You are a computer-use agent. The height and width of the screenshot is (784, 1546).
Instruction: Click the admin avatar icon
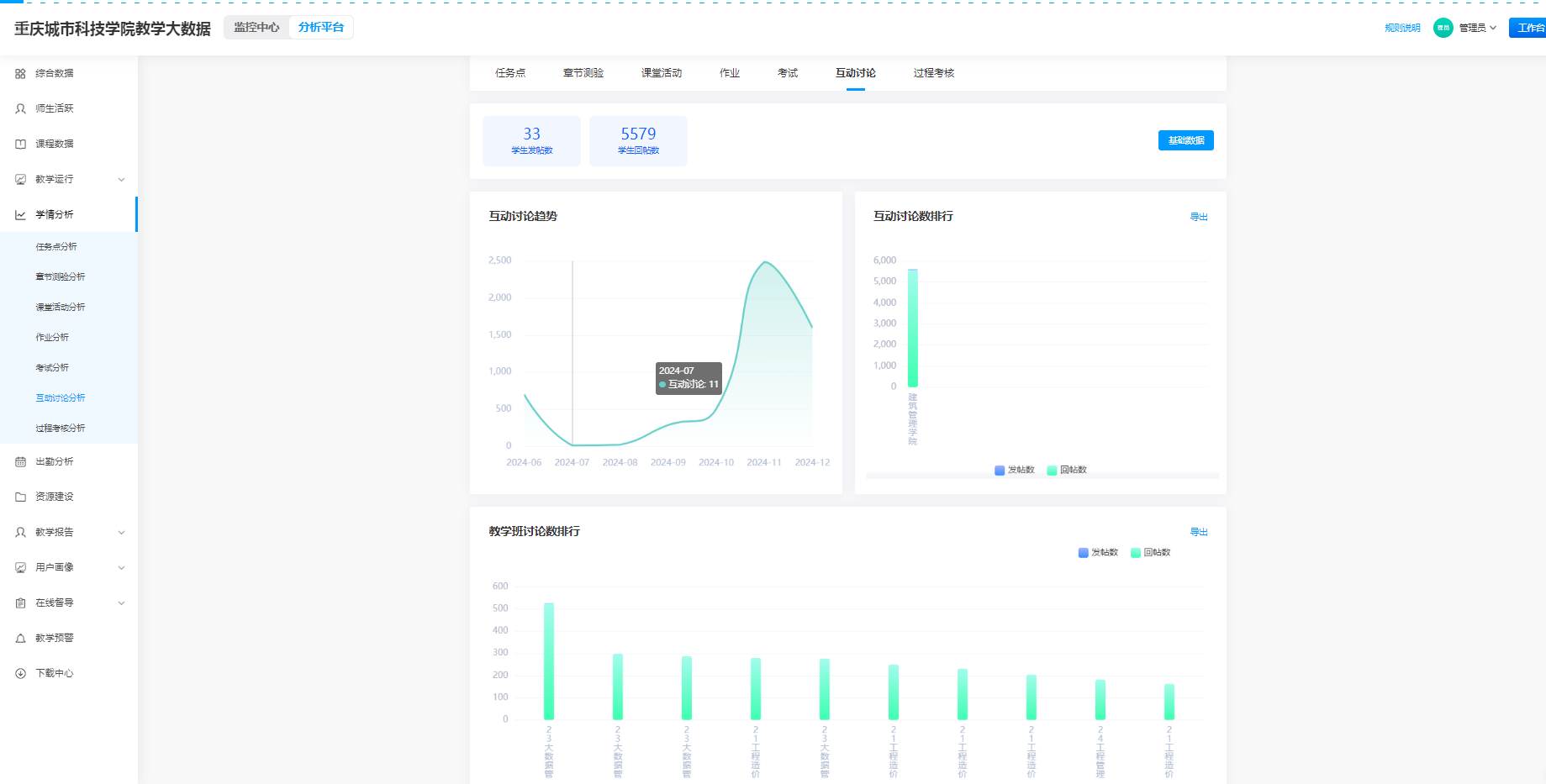(x=1443, y=28)
